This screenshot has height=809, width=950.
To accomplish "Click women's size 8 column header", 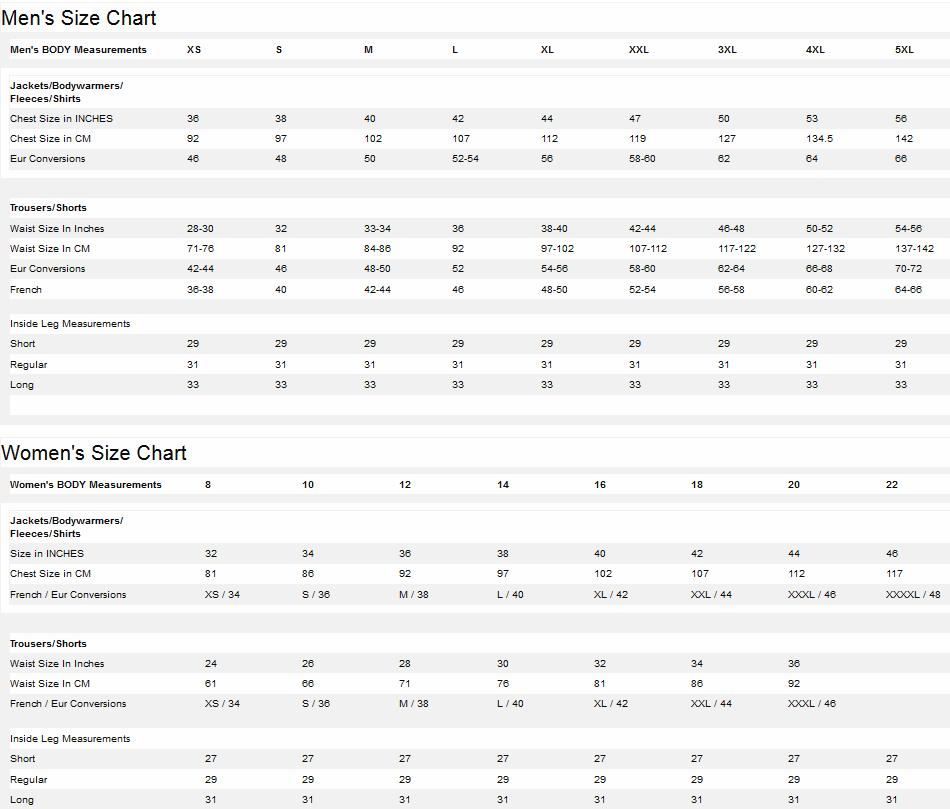I will 208,485.
